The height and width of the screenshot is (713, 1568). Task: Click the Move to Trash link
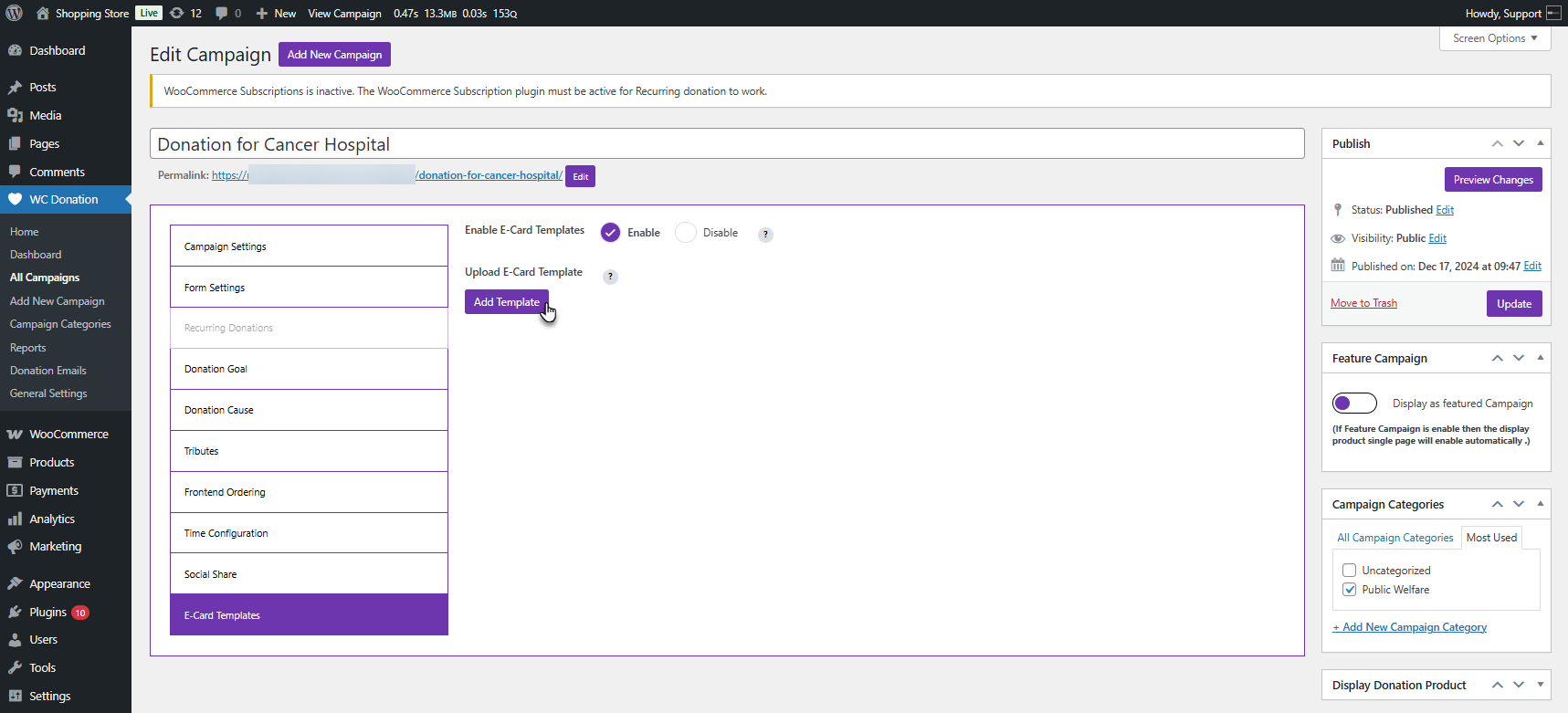click(1363, 303)
